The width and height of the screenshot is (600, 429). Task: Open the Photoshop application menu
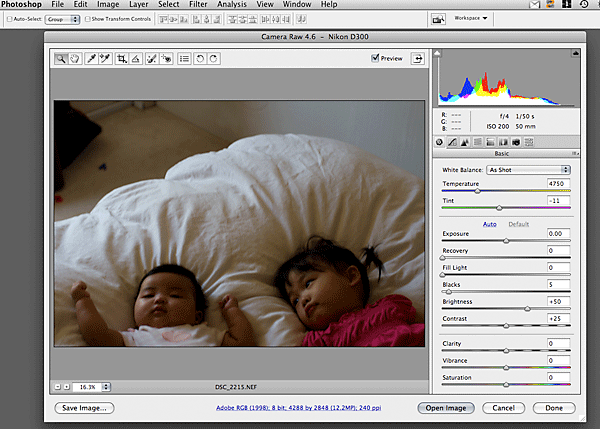tap(21, 4)
